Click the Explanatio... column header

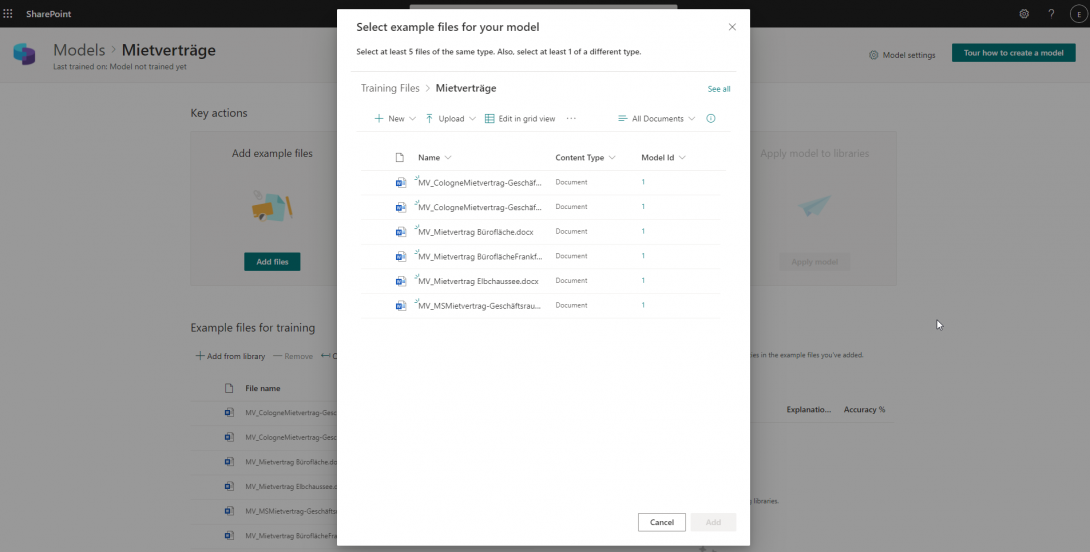coord(808,409)
